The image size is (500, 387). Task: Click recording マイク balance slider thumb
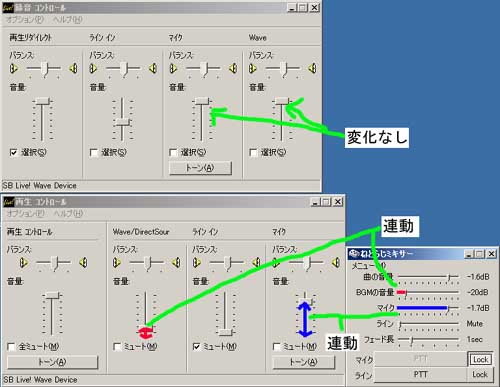(204, 69)
